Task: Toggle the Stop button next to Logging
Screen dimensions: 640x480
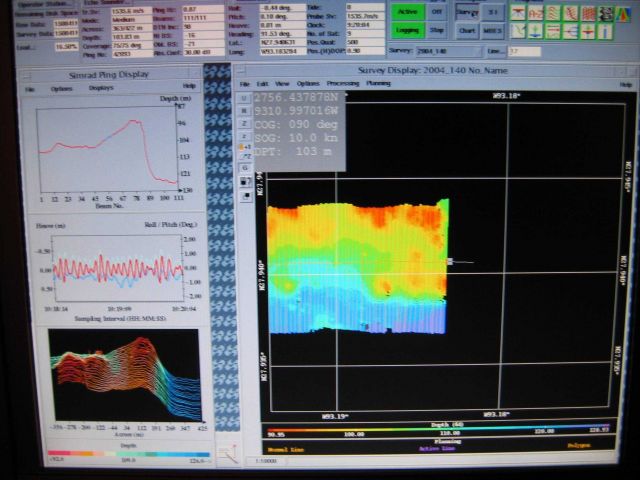Action: pos(437,31)
